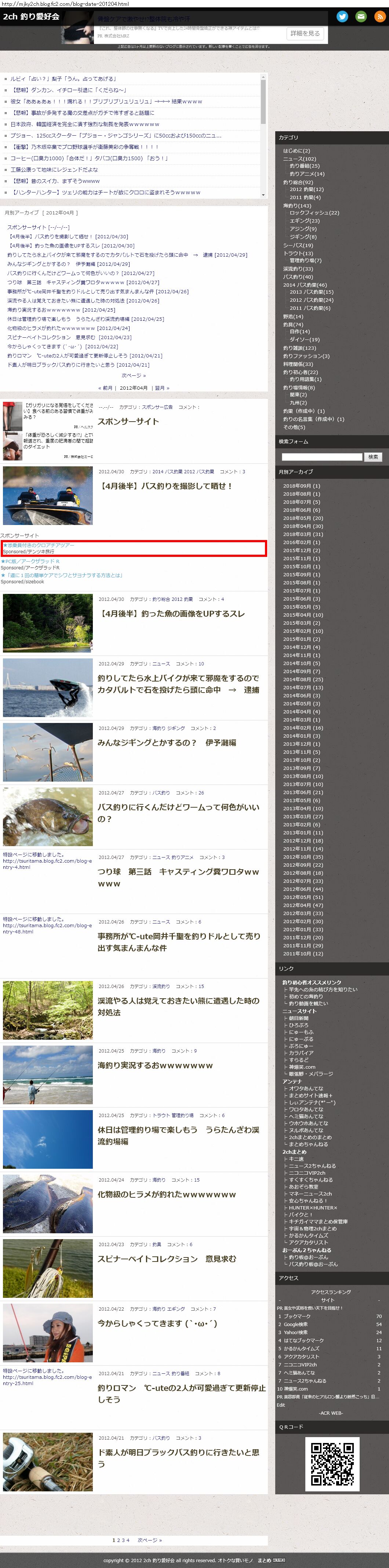The height and width of the screenshot is (1568, 389).
Task: Select category 2012 バス釣果(24)
Action: point(312,300)
